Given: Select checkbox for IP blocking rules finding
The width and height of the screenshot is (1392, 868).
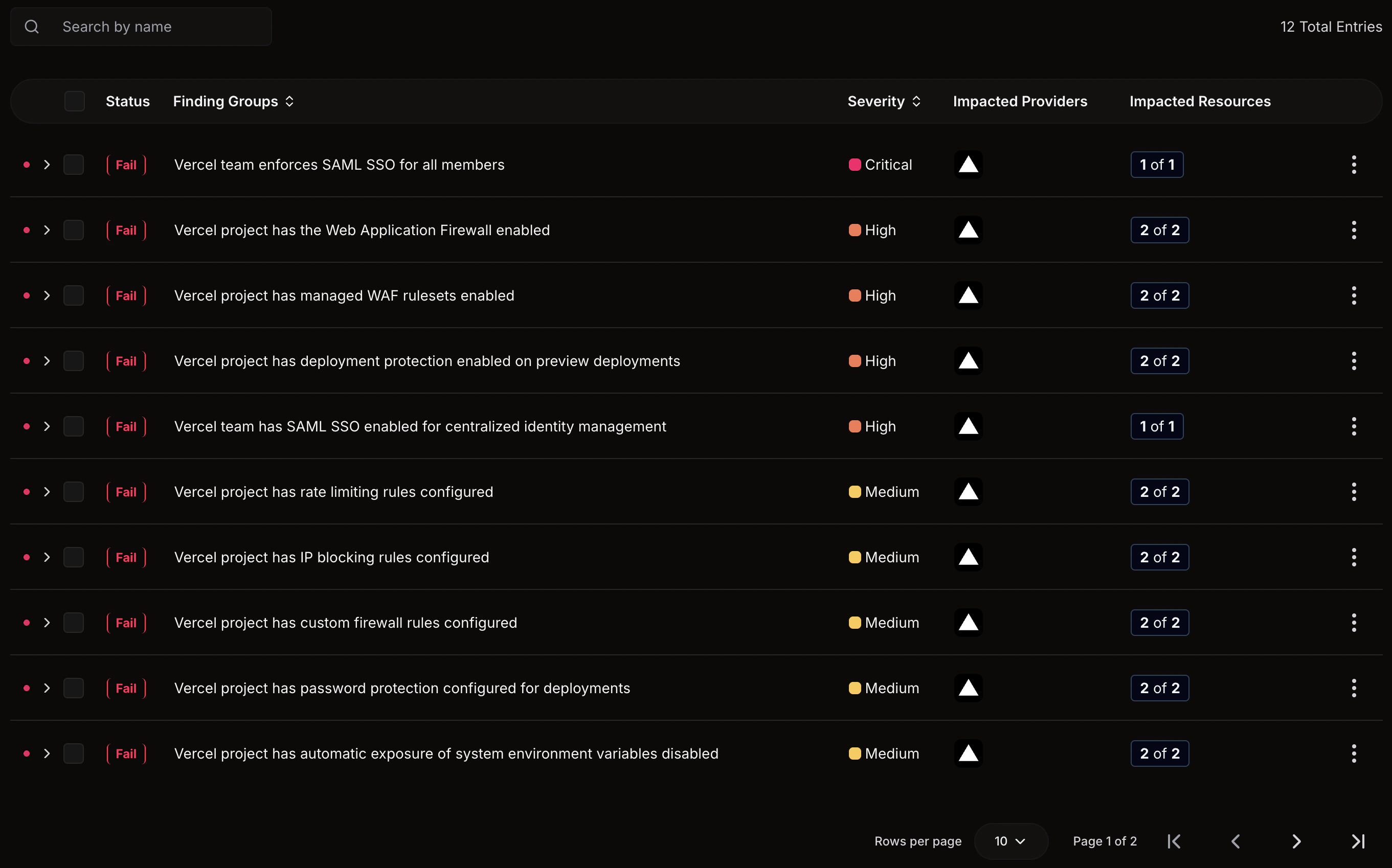Looking at the screenshot, I should point(74,557).
